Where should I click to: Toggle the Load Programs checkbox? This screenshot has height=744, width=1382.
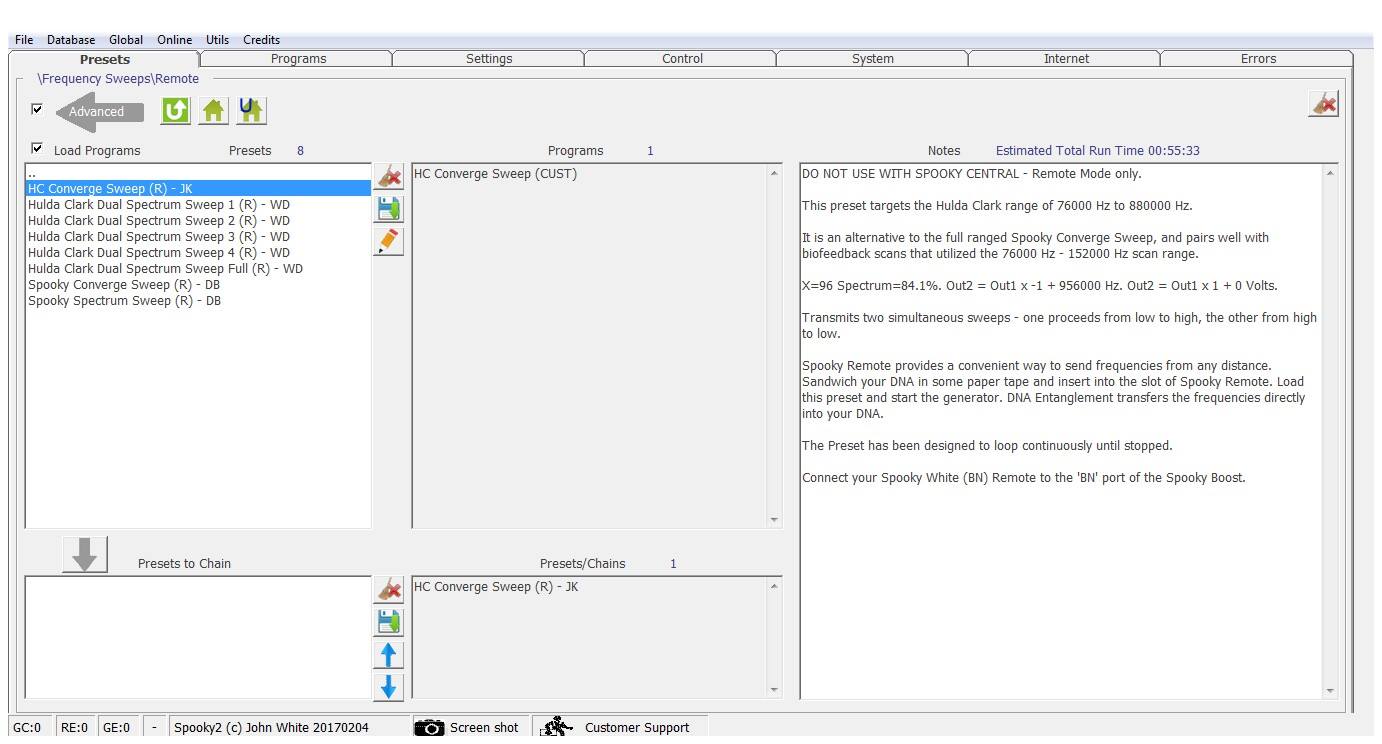37,148
